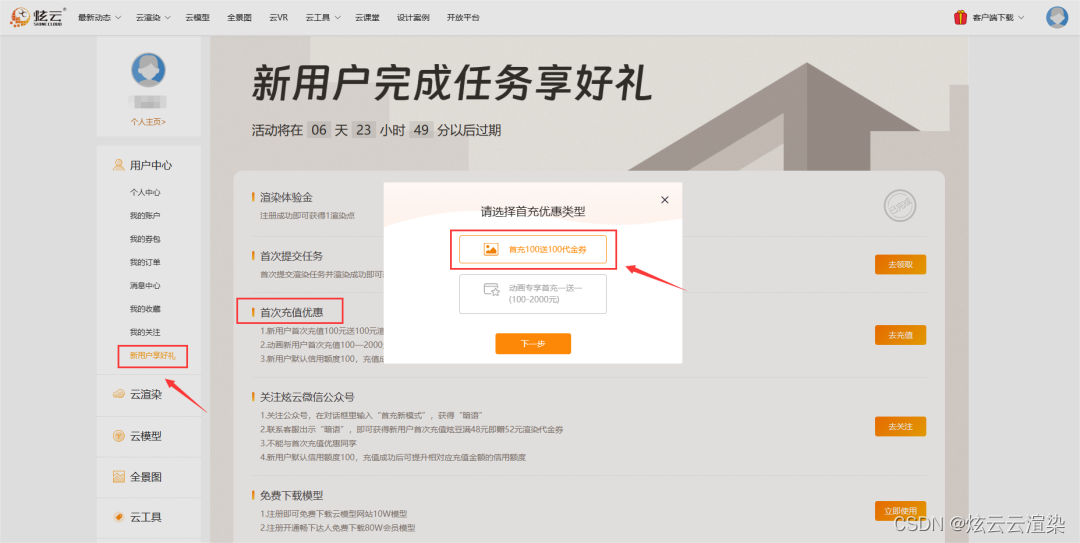Click the 去领取 button
This screenshot has width=1080, height=543.
point(900,265)
